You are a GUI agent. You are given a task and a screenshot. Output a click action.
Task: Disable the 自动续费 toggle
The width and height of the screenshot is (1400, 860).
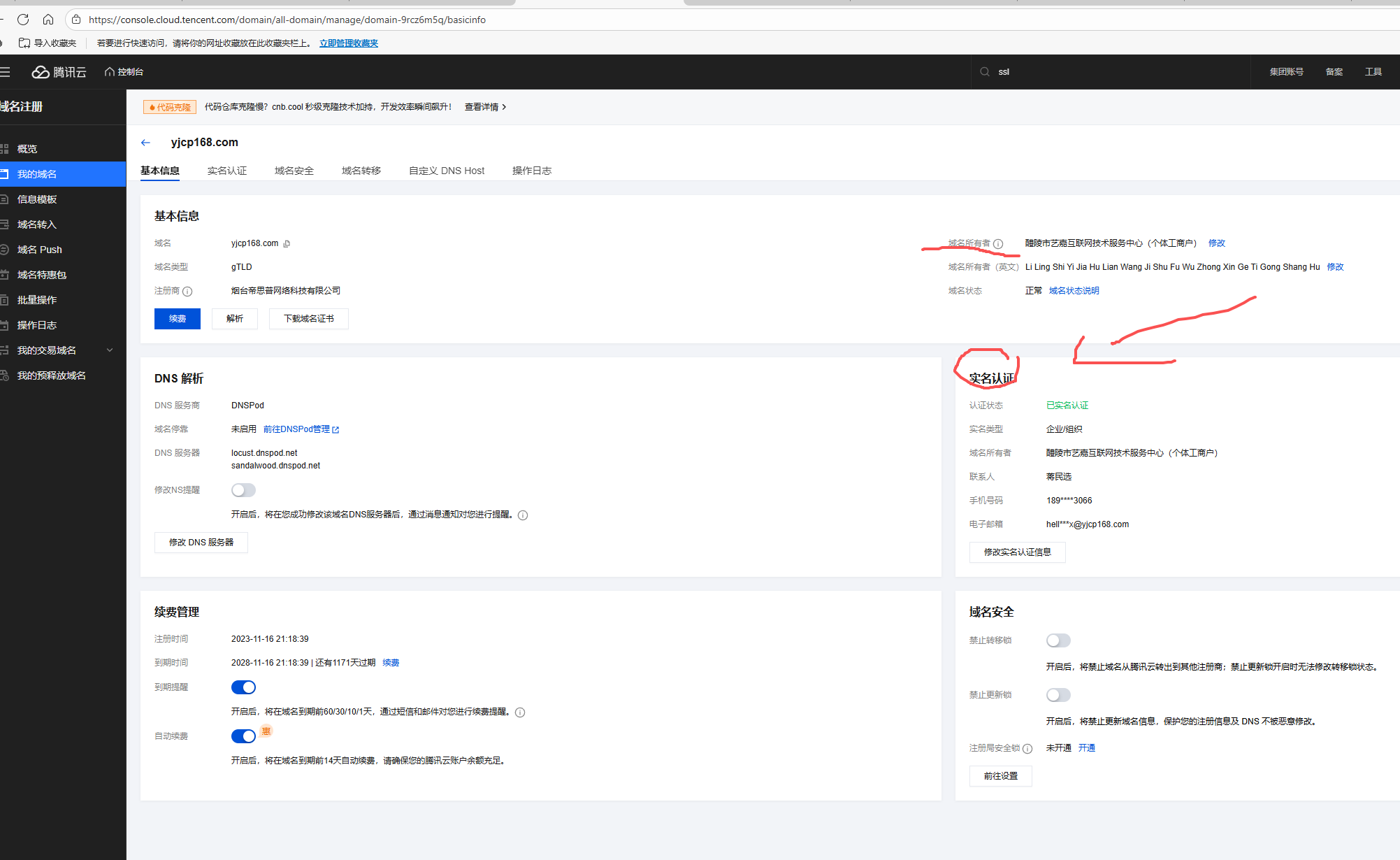click(243, 736)
